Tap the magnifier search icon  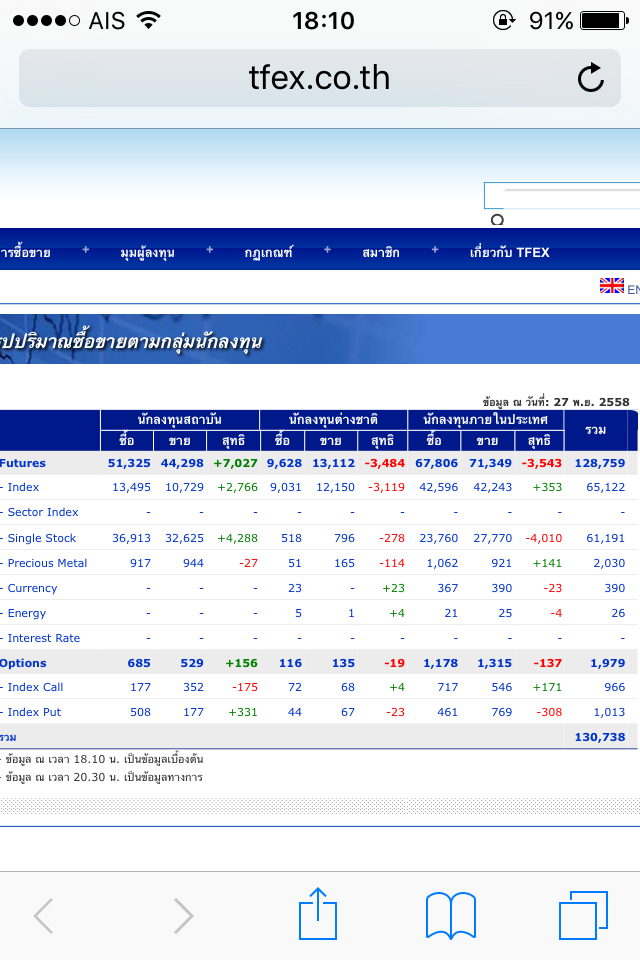pos(497,220)
